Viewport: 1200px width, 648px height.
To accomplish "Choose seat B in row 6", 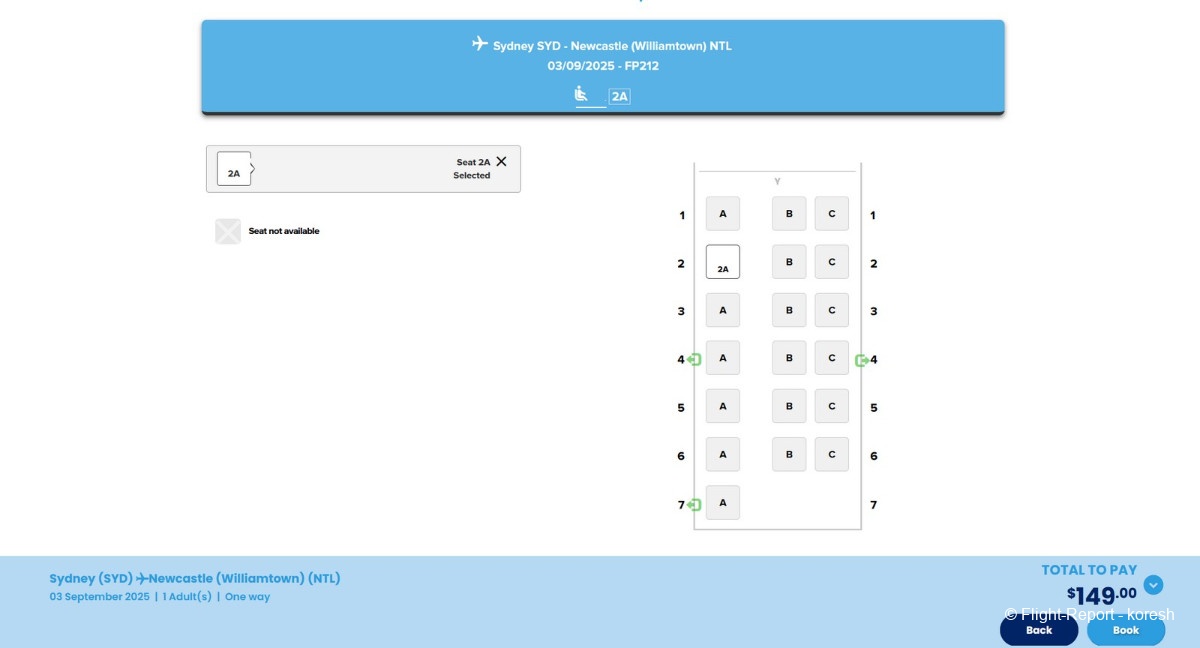I will pyautogui.click(x=789, y=454).
